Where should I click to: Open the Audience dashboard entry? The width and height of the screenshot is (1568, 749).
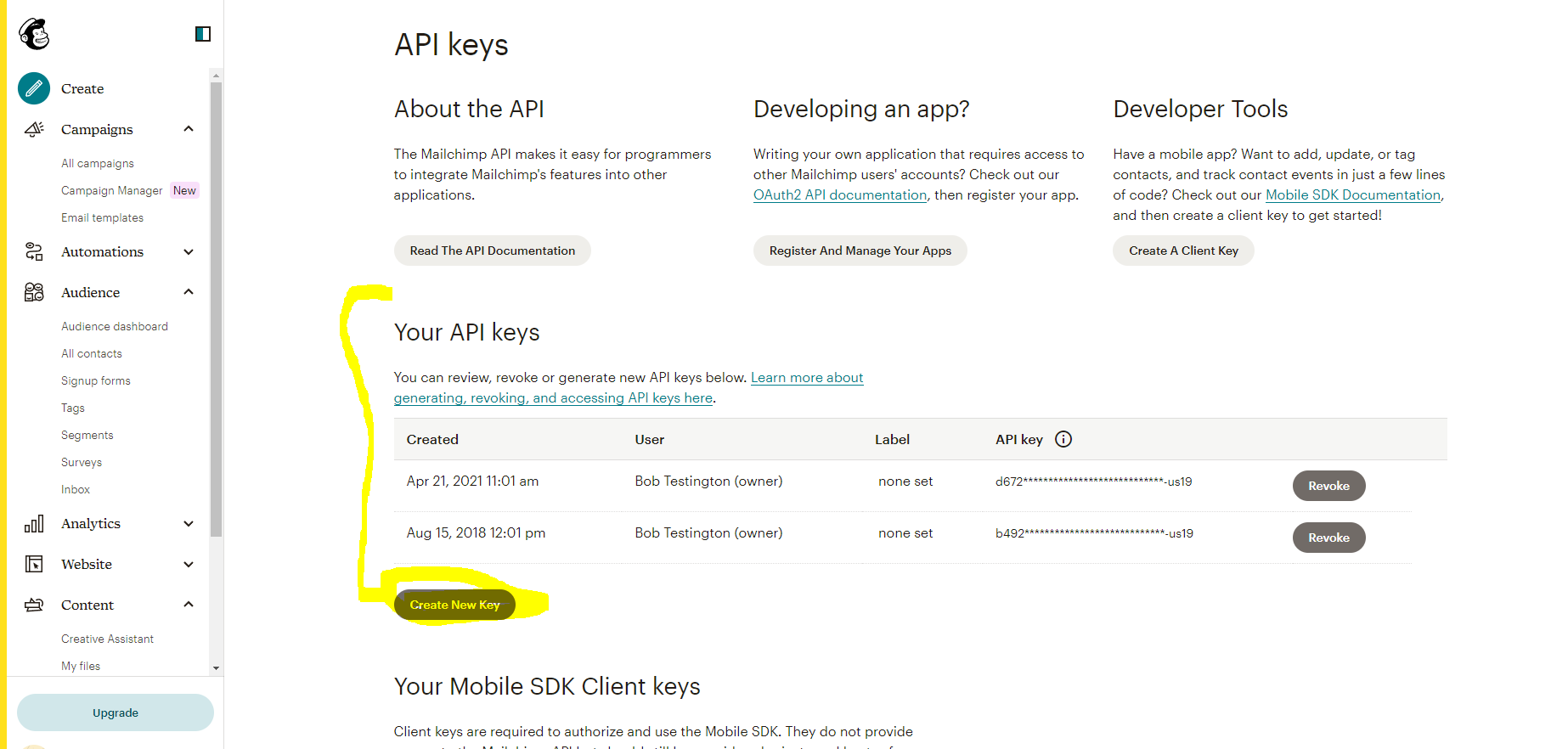coord(114,326)
